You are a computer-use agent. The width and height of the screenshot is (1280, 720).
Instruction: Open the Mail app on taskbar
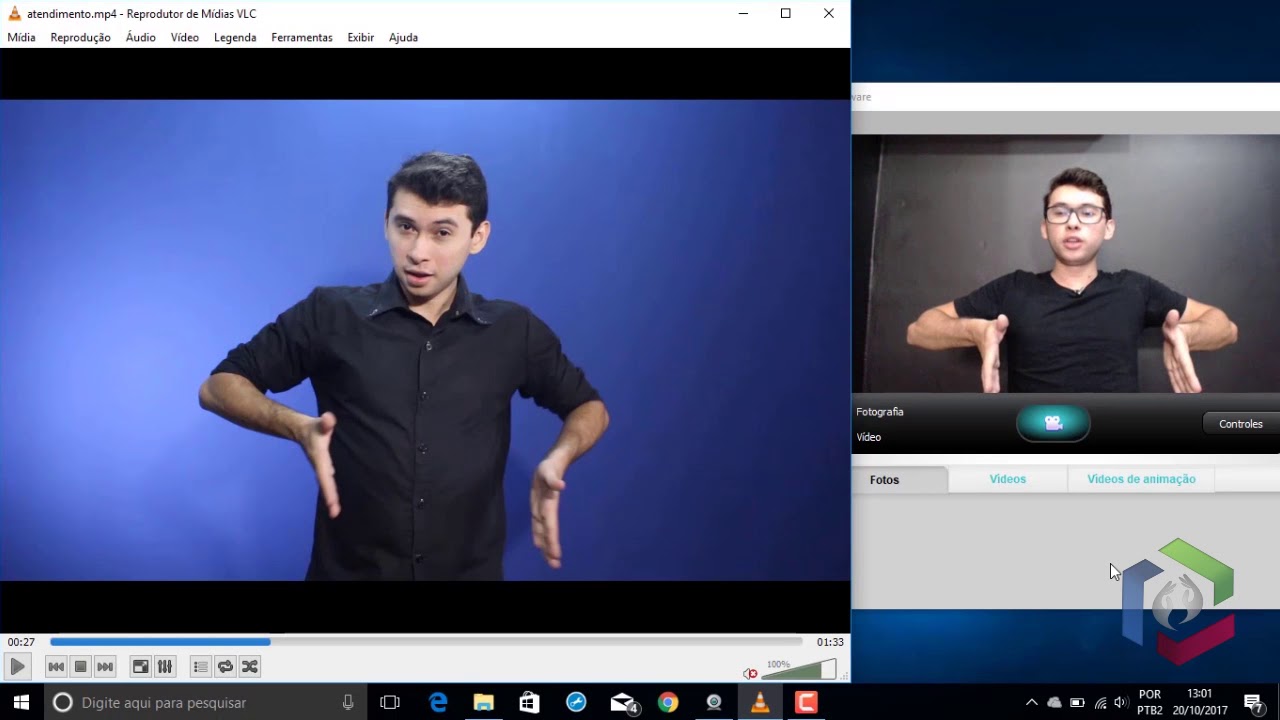click(x=624, y=702)
